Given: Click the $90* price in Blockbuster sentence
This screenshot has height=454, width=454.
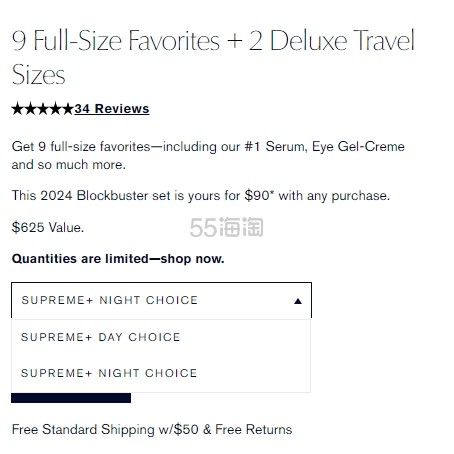Looking at the screenshot, I should [x=259, y=195].
